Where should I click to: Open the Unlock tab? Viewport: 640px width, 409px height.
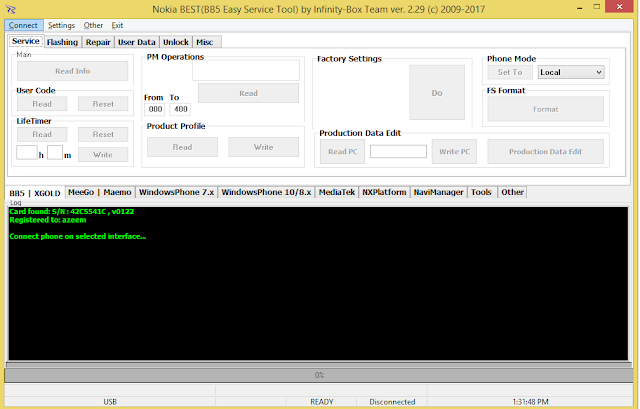(176, 42)
